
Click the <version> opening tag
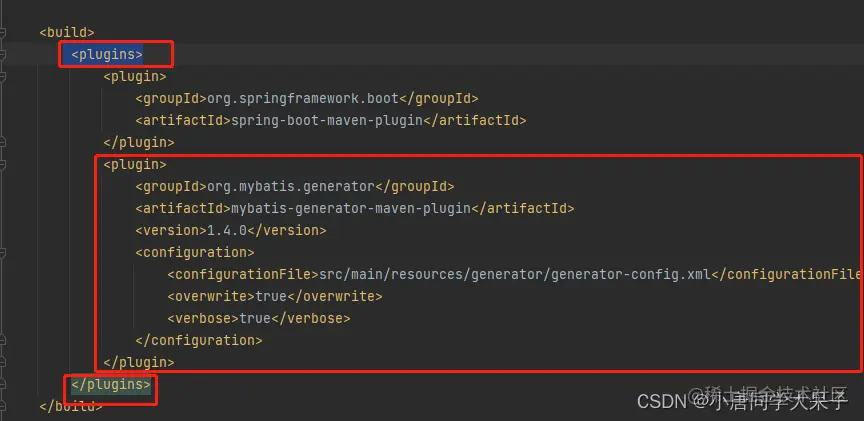point(171,231)
